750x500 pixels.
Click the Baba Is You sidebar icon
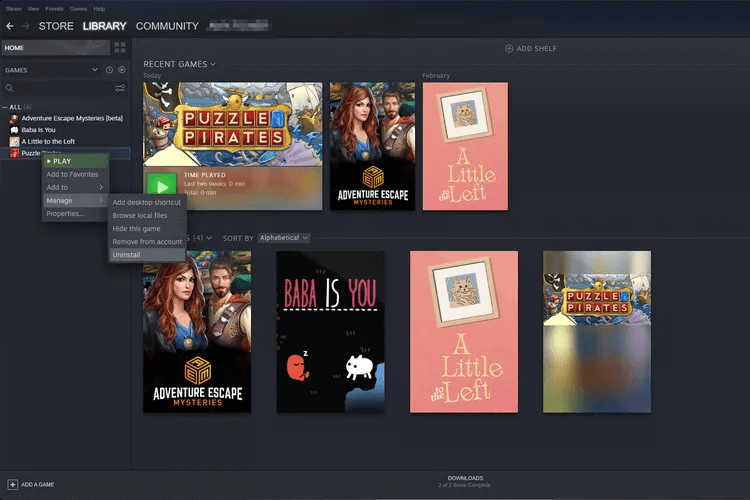[14, 130]
